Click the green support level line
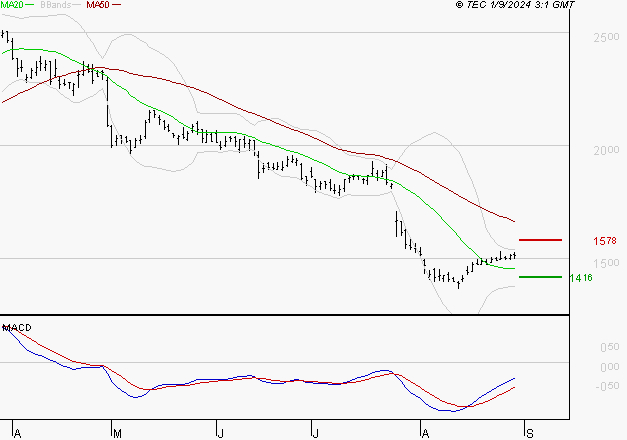This screenshot has width=627, height=440. point(540,277)
